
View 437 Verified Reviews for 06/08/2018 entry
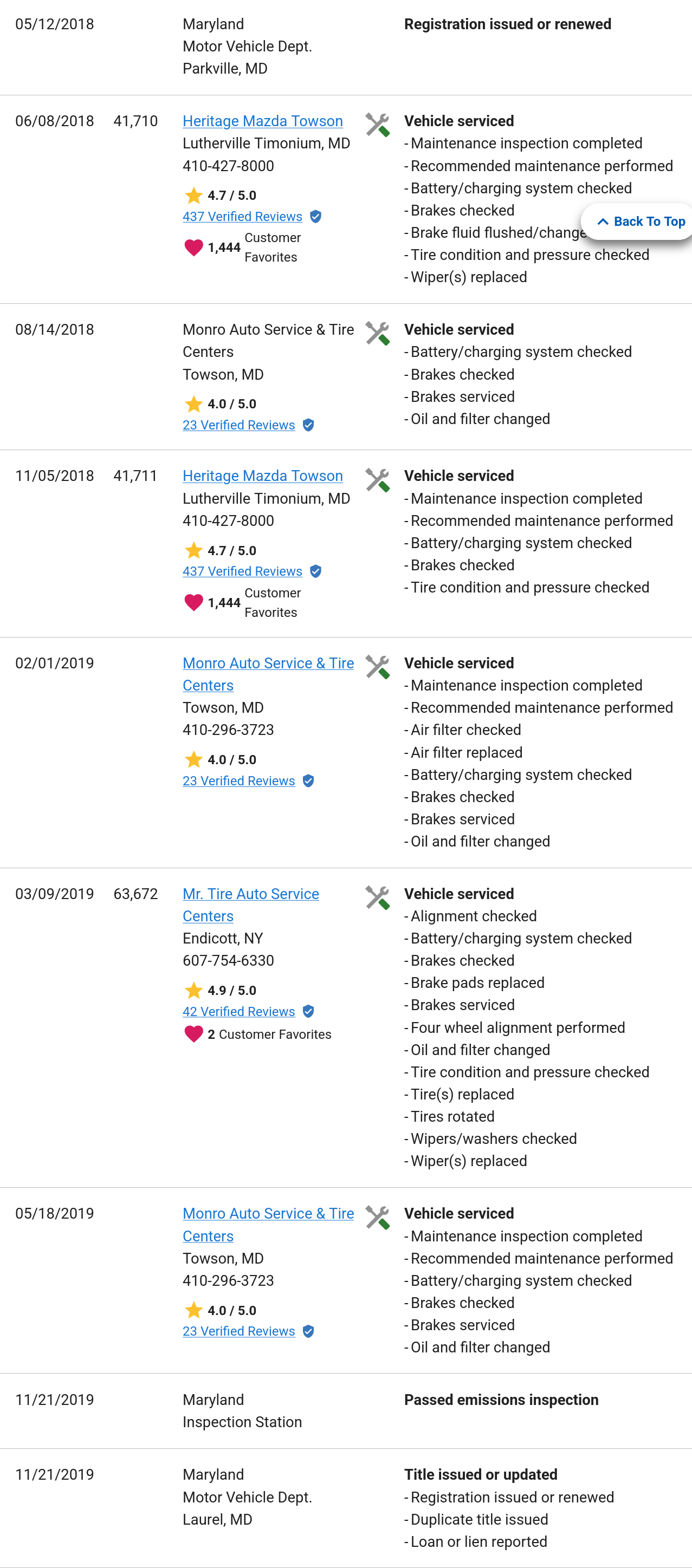pyautogui.click(x=242, y=217)
